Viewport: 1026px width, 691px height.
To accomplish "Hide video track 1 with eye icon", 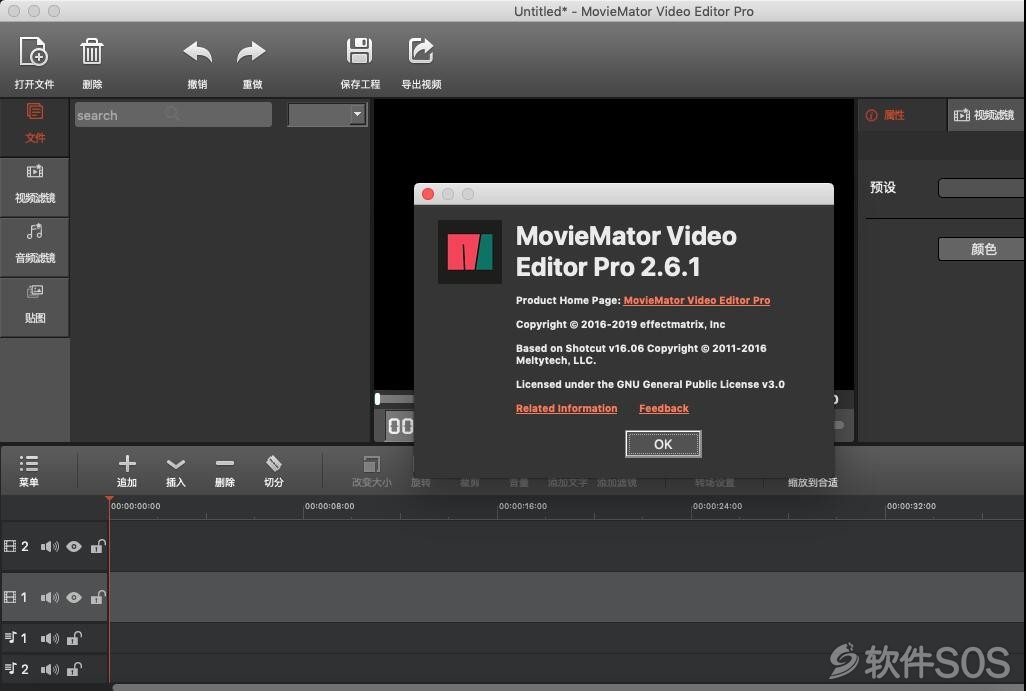I will point(74,597).
